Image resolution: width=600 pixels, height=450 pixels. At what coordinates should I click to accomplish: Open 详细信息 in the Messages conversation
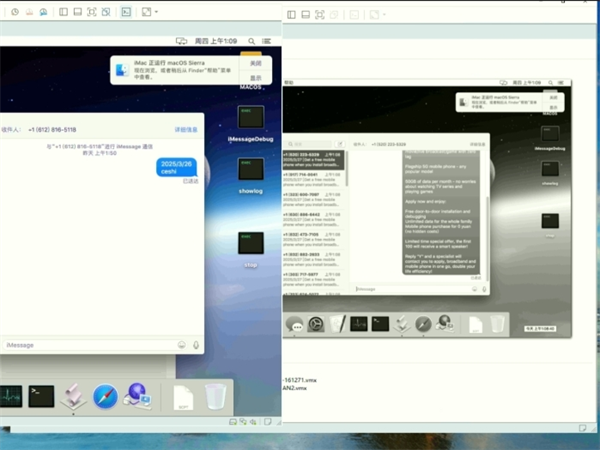coord(186,130)
